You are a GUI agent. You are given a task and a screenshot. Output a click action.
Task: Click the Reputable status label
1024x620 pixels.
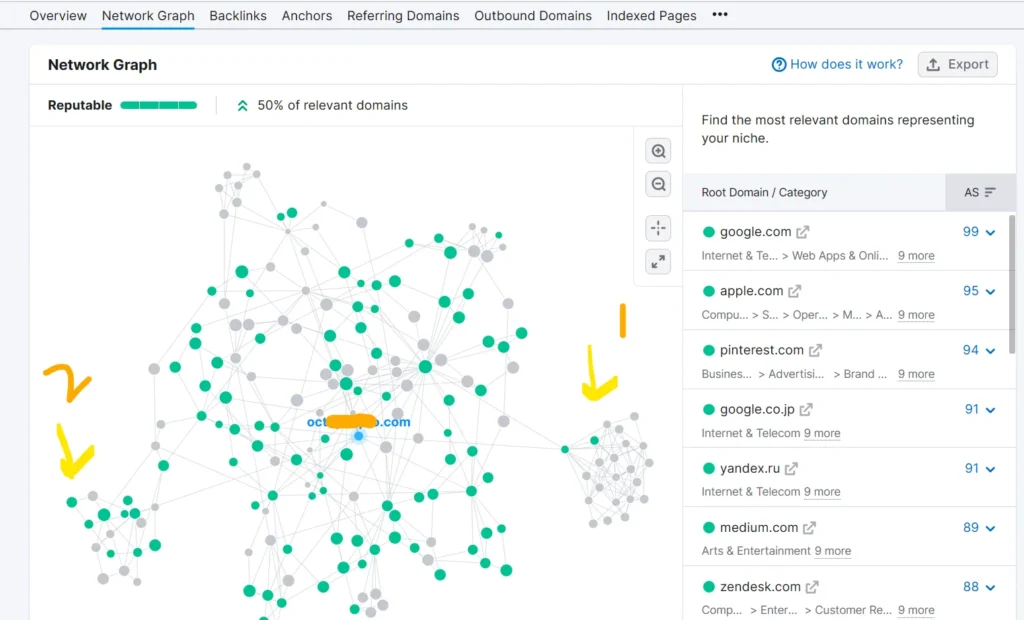coord(80,105)
